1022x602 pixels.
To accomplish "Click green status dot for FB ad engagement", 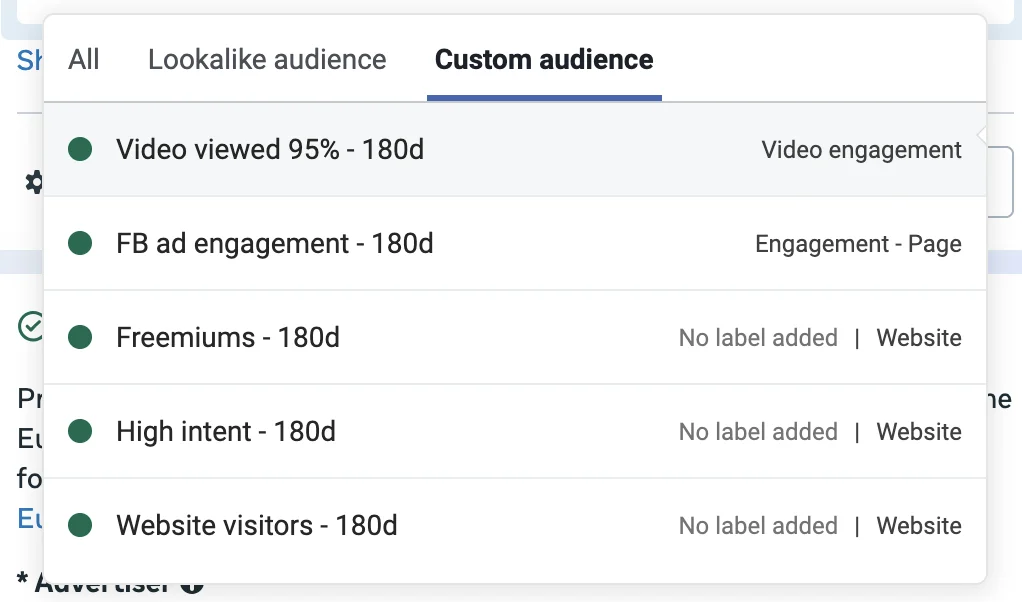I will [x=80, y=244].
